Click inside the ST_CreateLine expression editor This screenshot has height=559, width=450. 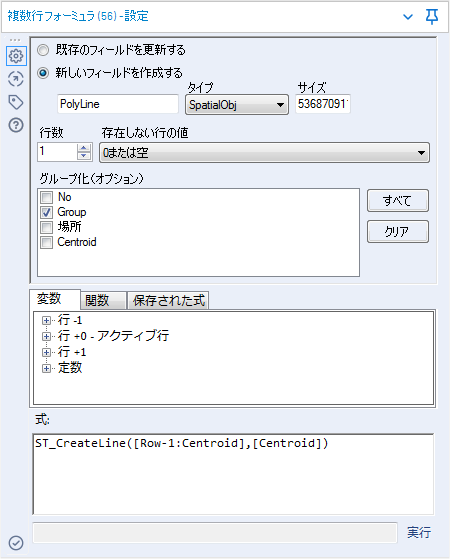[233, 474]
